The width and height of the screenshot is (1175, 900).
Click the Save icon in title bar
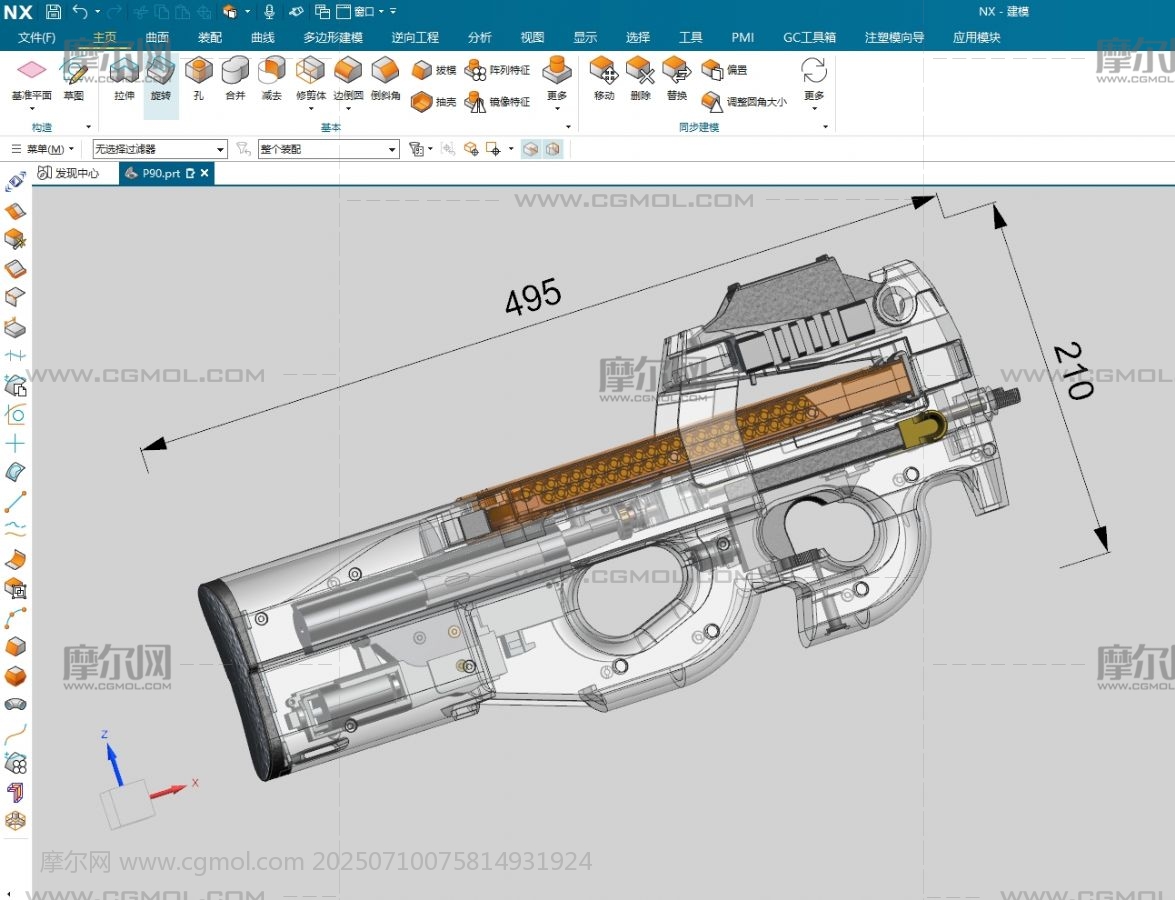(53, 11)
